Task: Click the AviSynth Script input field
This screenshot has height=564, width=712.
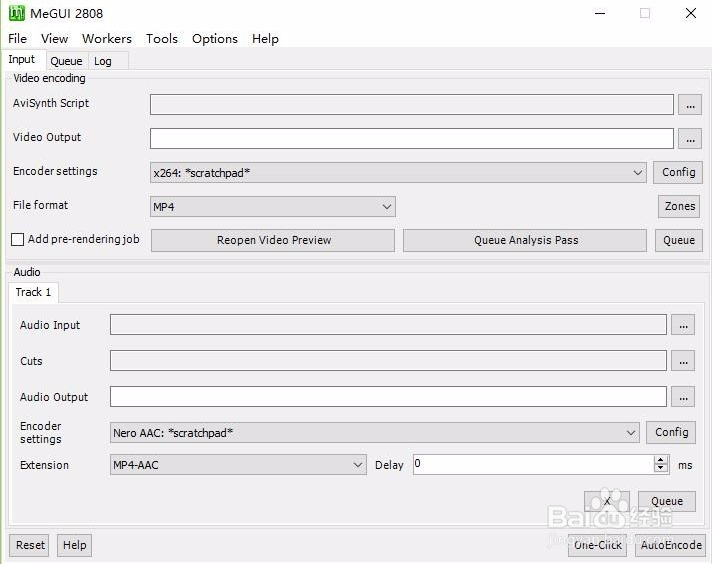Action: click(411, 105)
